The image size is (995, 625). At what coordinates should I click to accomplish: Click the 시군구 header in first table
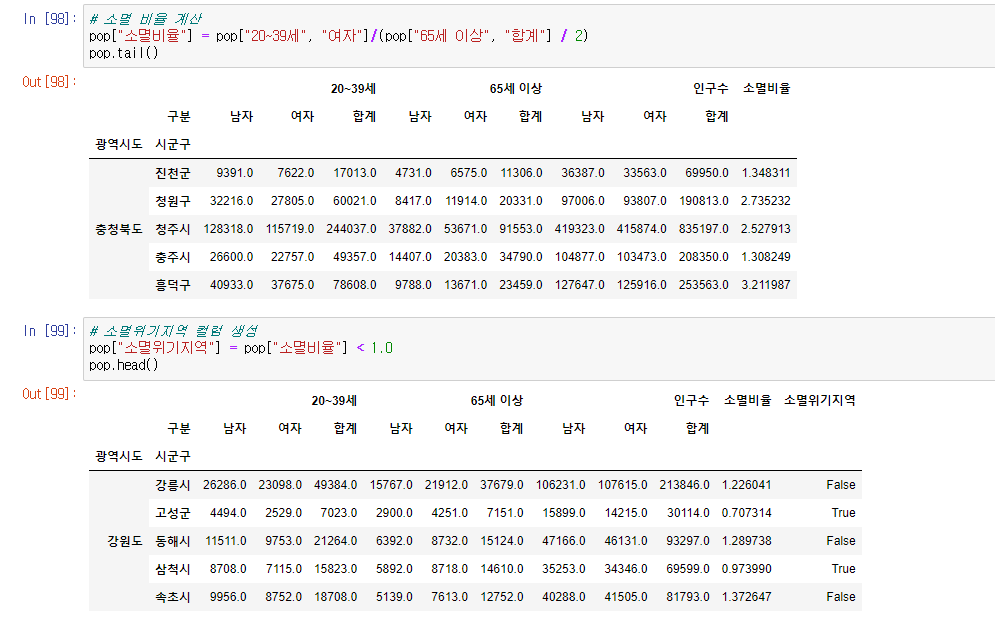click(173, 145)
